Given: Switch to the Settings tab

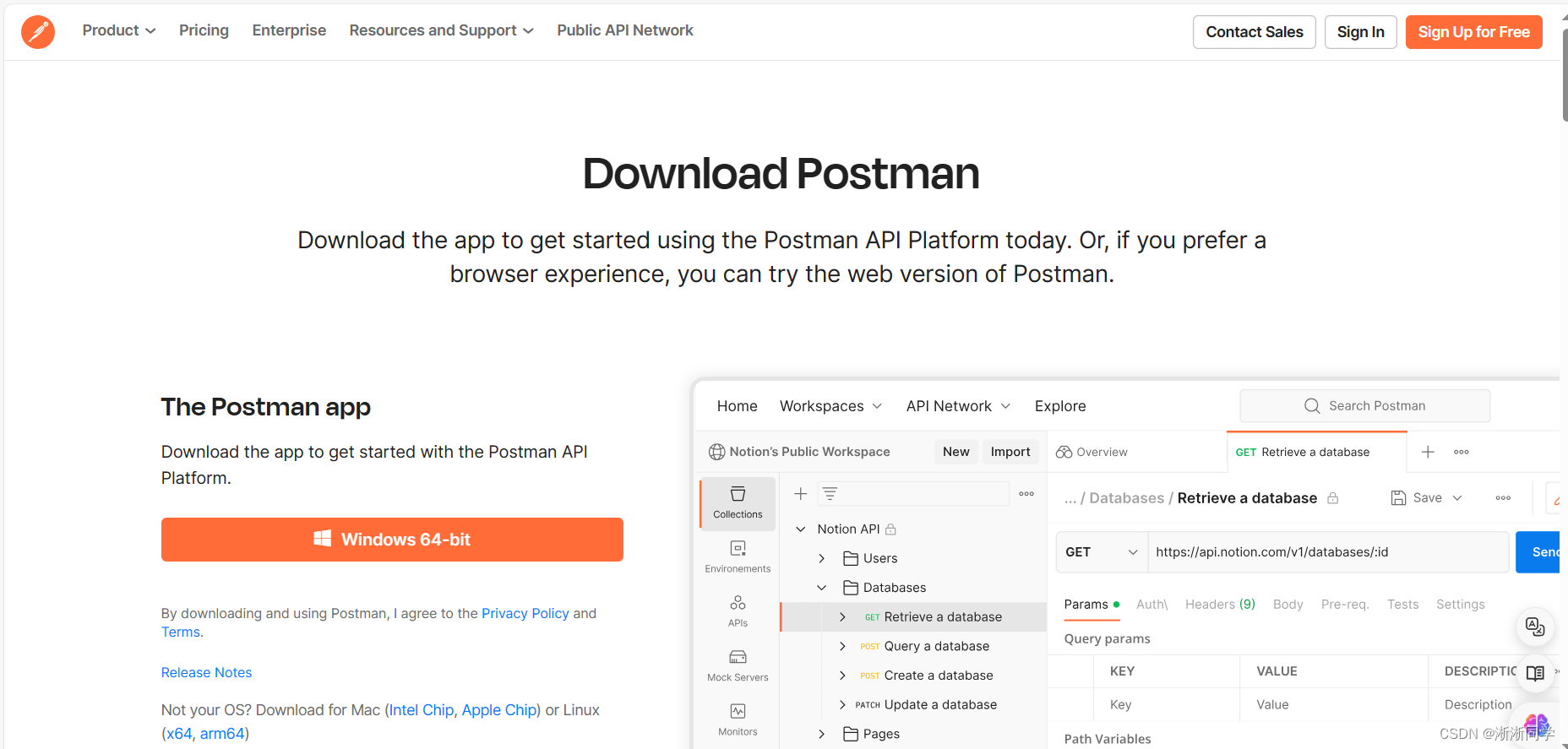Looking at the screenshot, I should tap(1460, 605).
